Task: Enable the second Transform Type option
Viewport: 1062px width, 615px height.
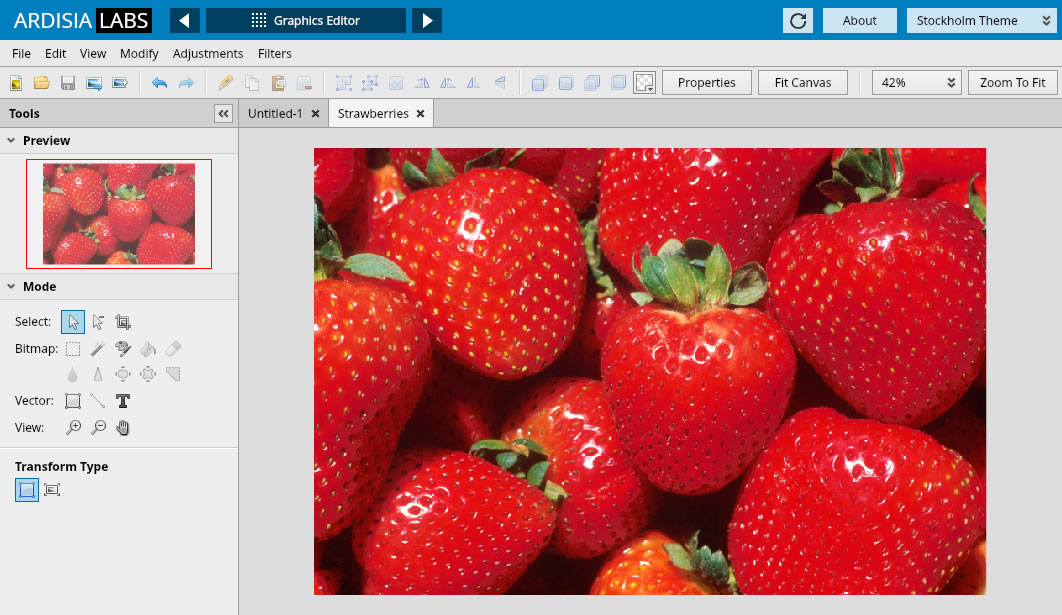Action: (x=53, y=490)
